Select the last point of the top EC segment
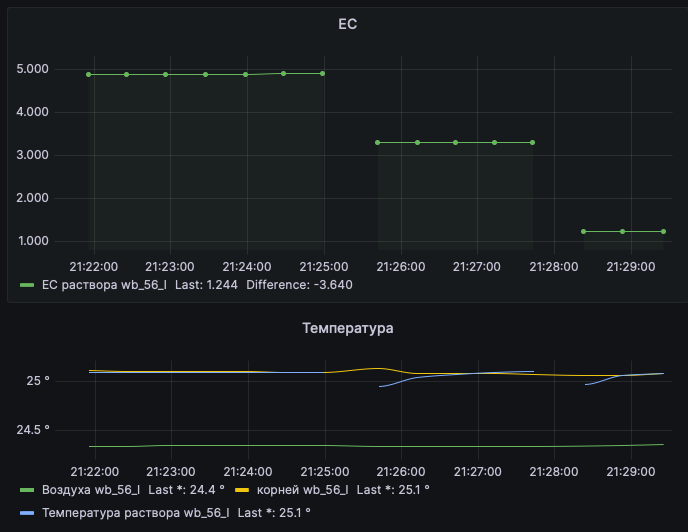This screenshot has height=532, width=688. (322, 73)
